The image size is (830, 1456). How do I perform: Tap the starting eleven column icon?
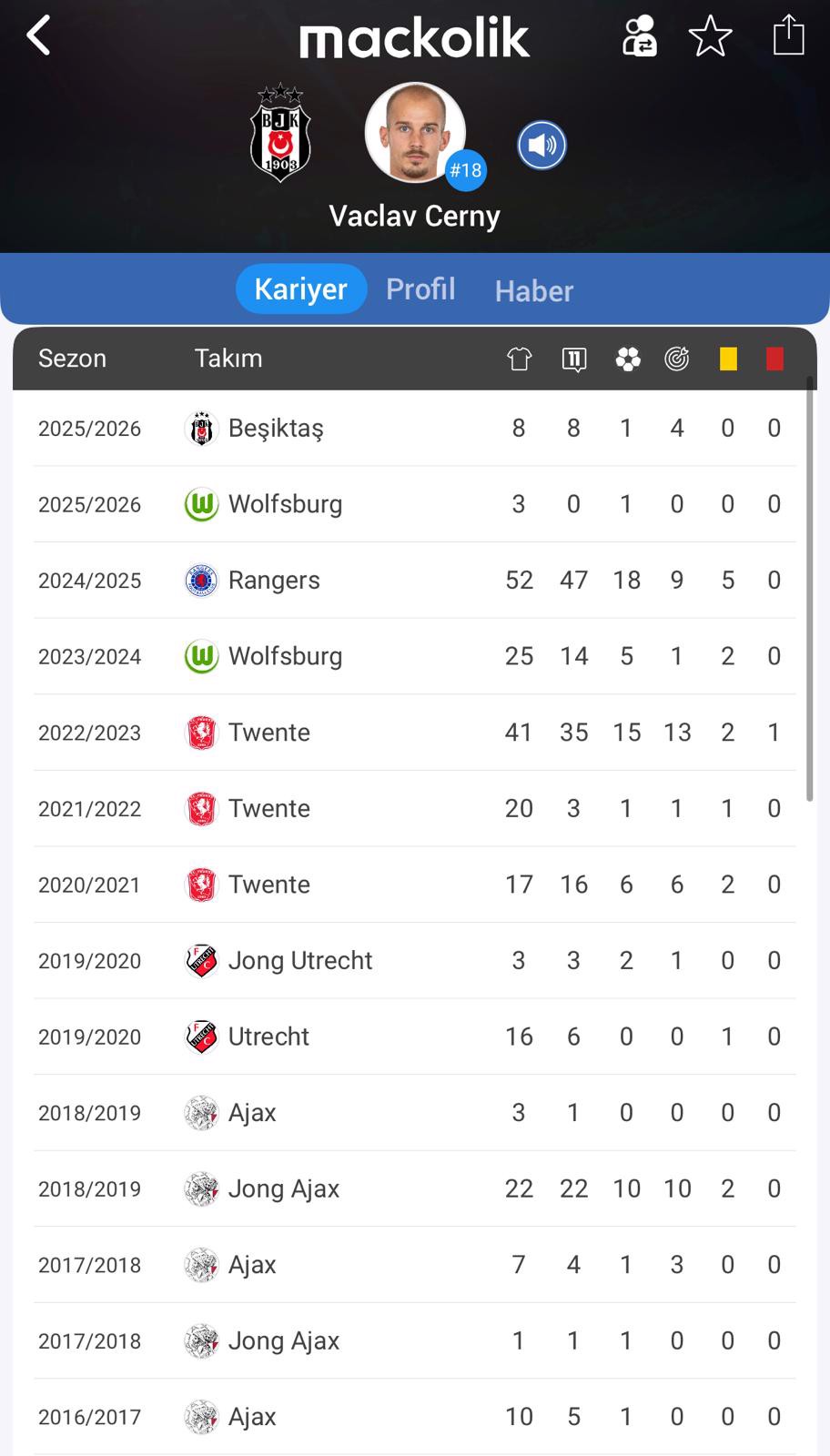[x=574, y=359]
